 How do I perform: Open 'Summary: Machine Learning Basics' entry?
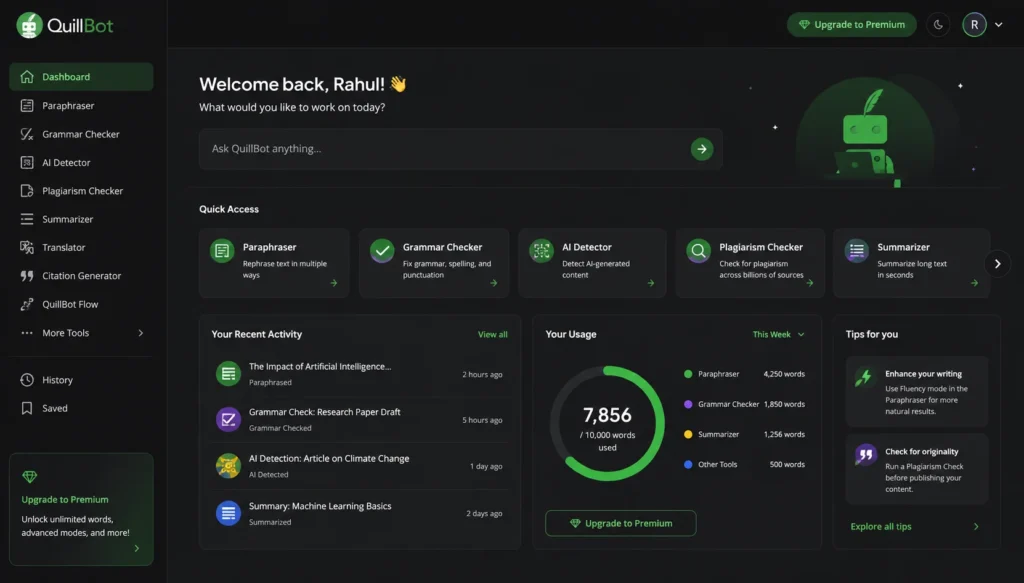point(360,513)
